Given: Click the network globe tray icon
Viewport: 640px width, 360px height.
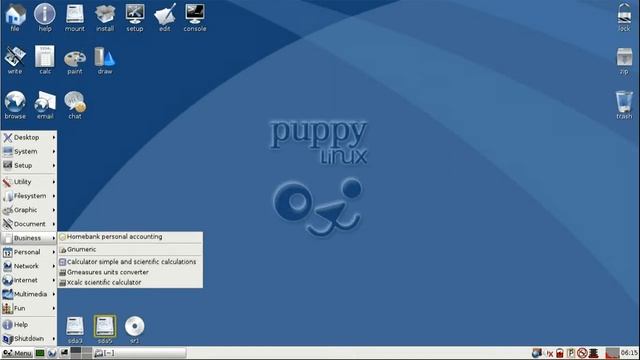Looking at the screenshot, I should [x=537, y=353].
